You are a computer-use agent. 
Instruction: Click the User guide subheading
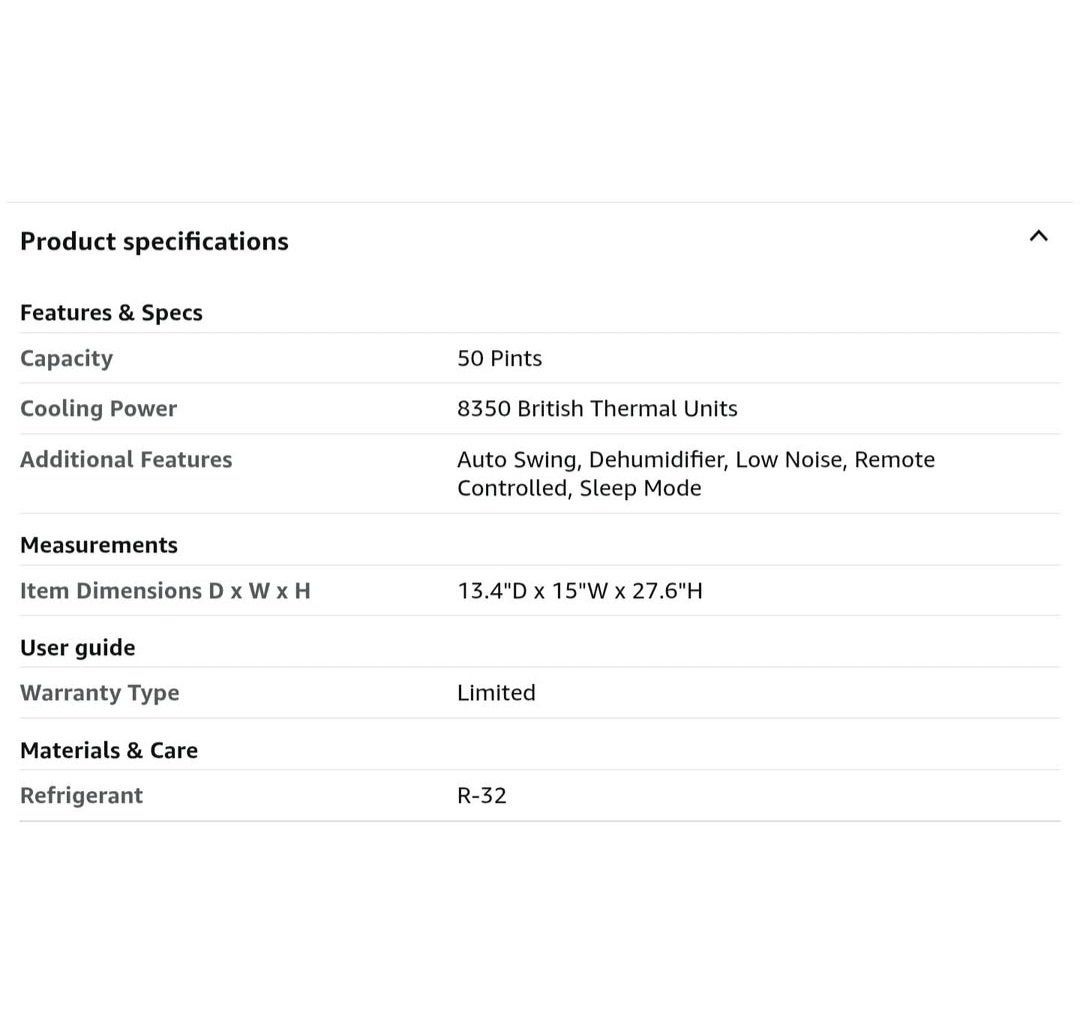(77, 648)
